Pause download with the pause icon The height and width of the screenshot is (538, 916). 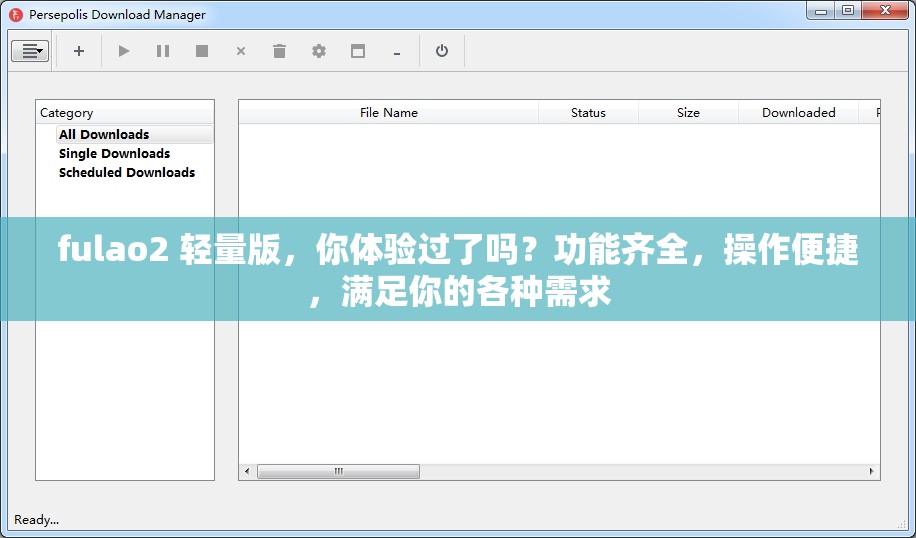(163, 51)
